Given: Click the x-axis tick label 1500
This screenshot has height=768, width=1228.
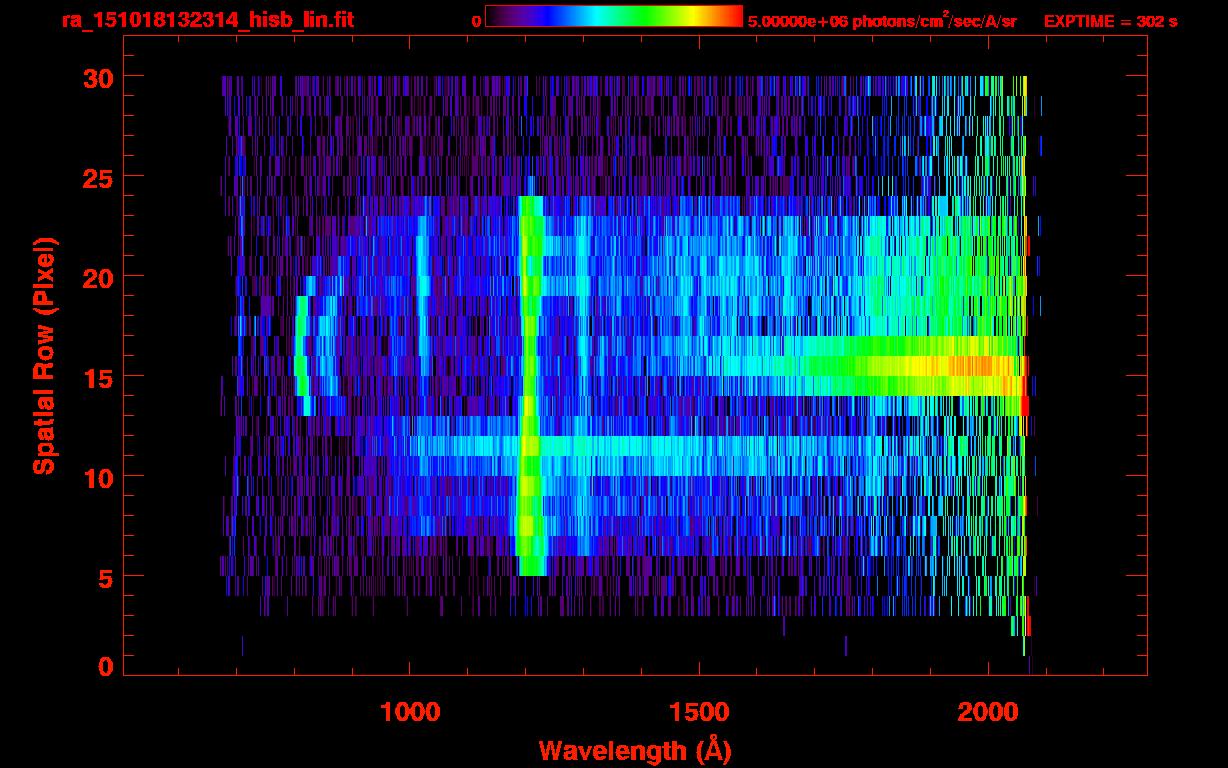Looking at the screenshot, I should point(699,712).
